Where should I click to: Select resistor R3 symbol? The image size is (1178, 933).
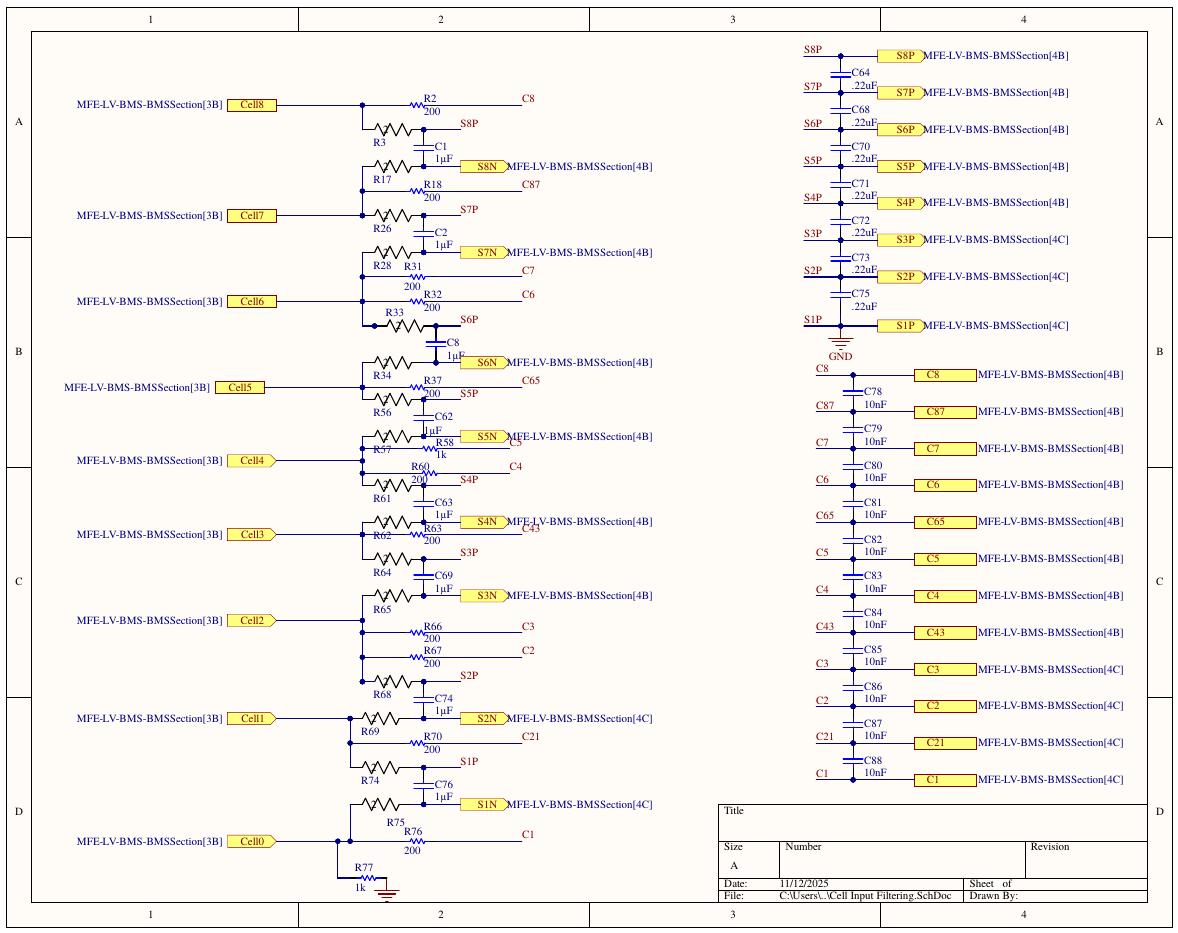[393, 129]
